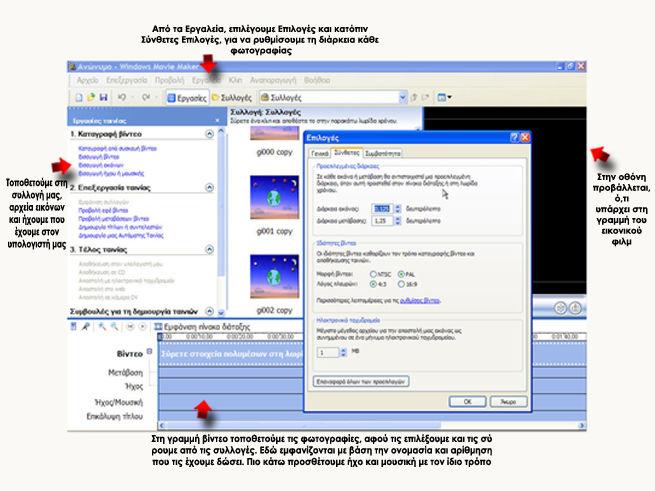This screenshot has height=491, width=655.
Task: Select the PAL radio button
Action: pos(401,274)
